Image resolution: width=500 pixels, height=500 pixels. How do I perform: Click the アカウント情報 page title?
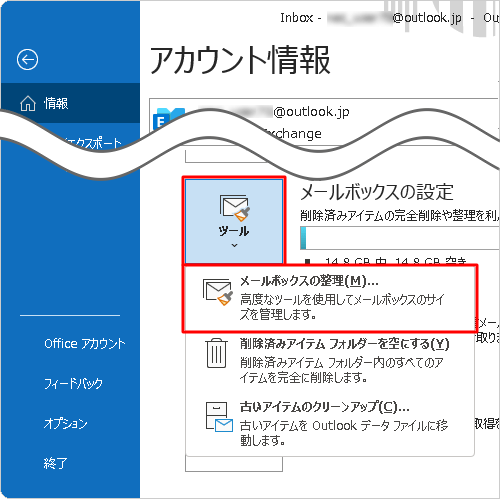[x=240, y=60]
